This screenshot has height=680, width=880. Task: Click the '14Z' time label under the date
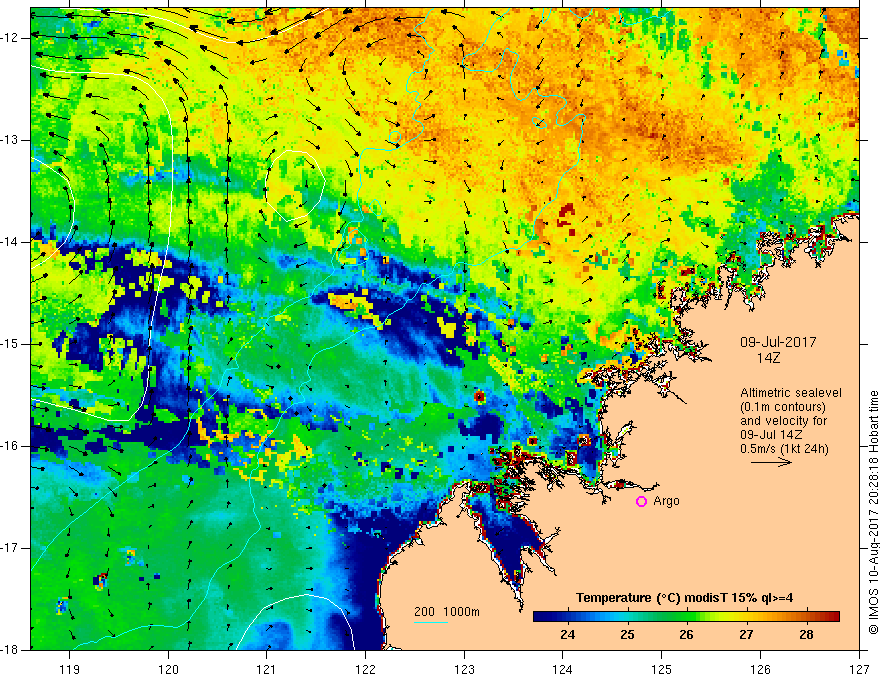point(768,358)
